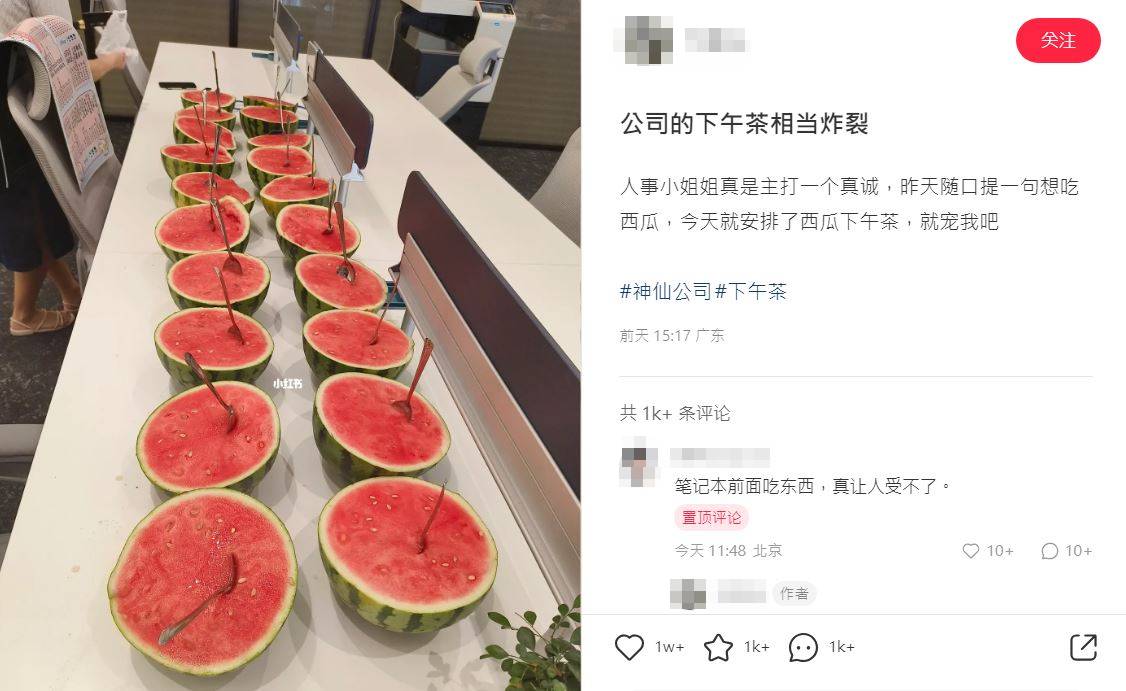Viewport: 1126px width, 691px height.
Task: Open comments via the speech bubble icon
Action: tap(803, 647)
